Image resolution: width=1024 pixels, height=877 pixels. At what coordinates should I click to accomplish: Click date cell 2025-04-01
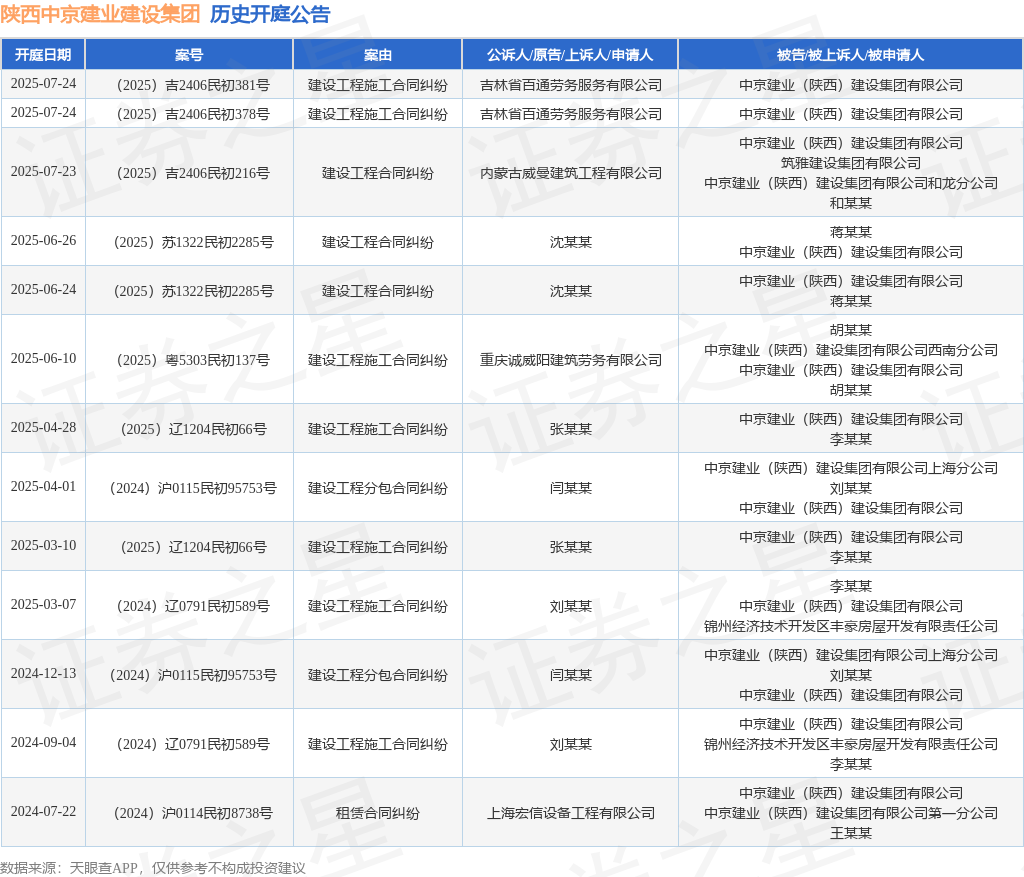[x=43, y=486]
